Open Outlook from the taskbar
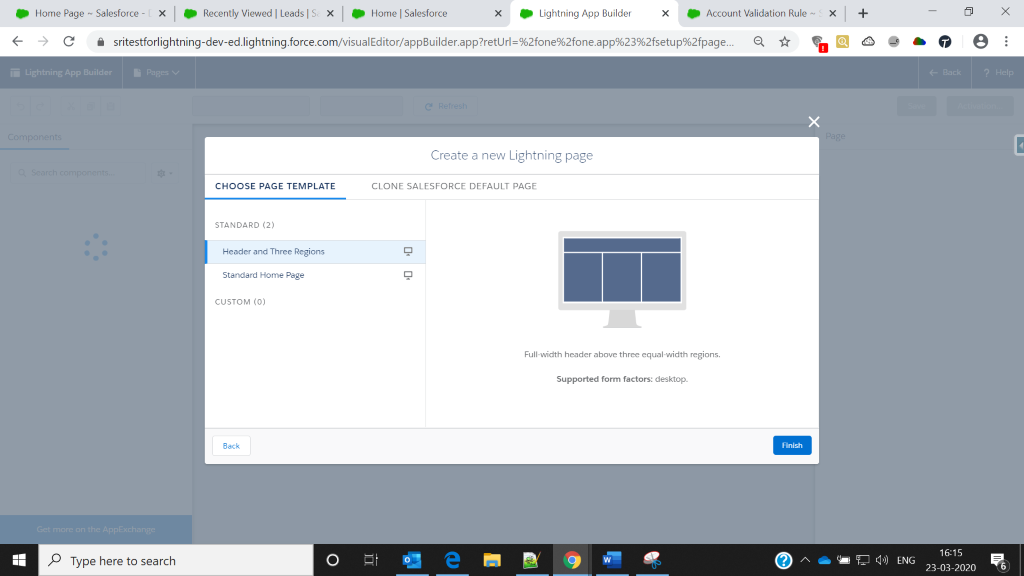 click(411, 560)
